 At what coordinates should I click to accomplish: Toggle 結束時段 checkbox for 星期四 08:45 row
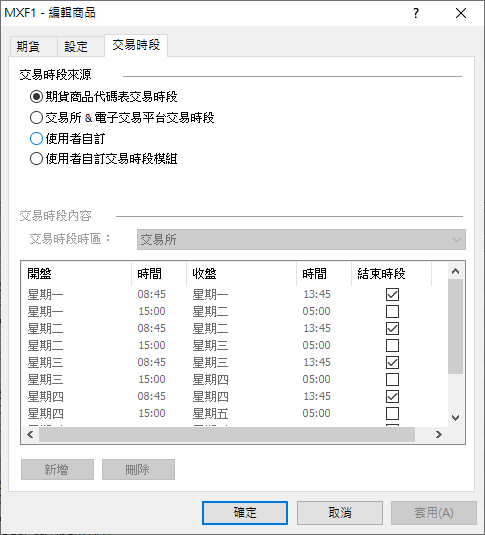392,396
